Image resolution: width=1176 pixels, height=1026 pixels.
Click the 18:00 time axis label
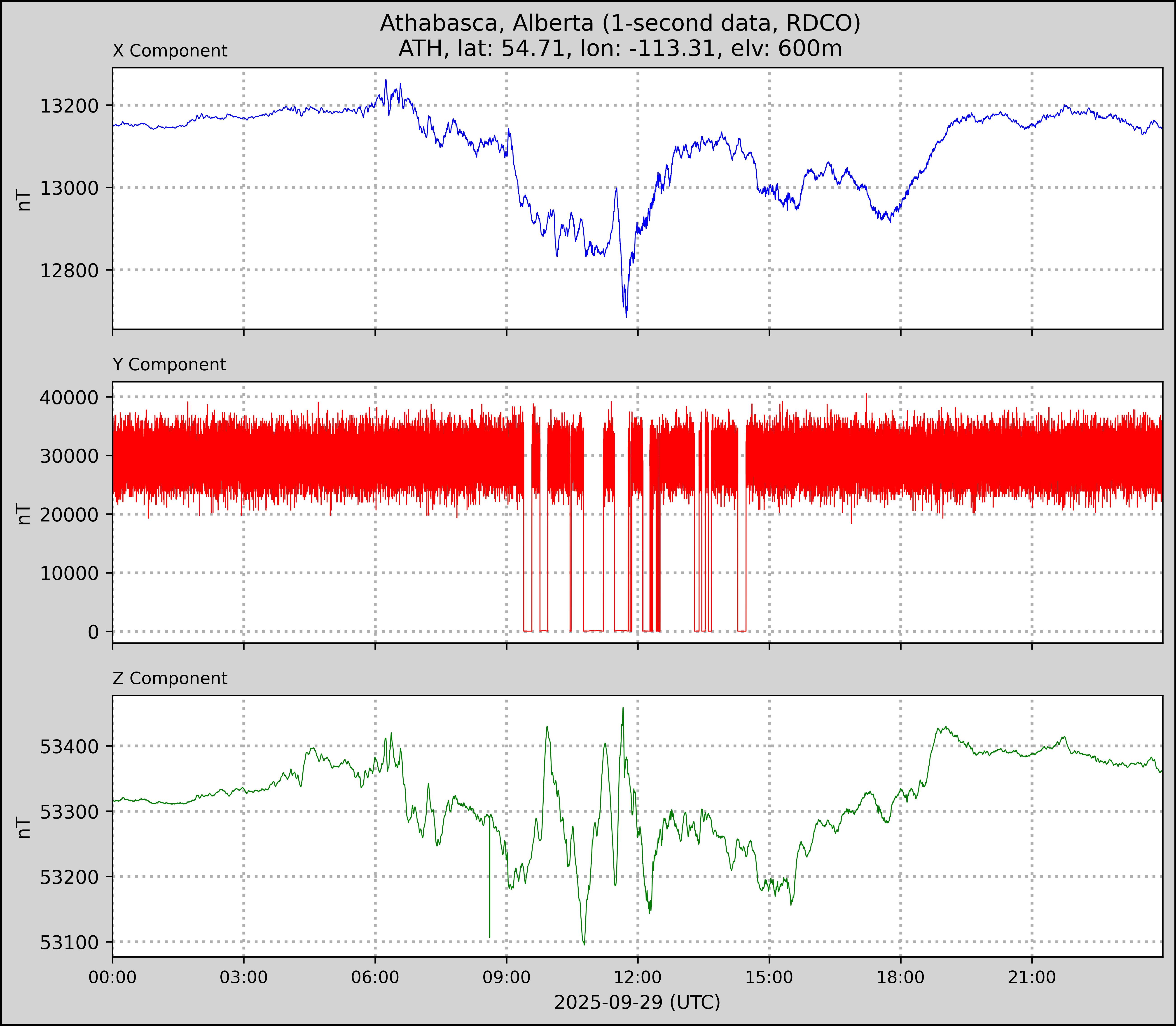click(x=901, y=977)
